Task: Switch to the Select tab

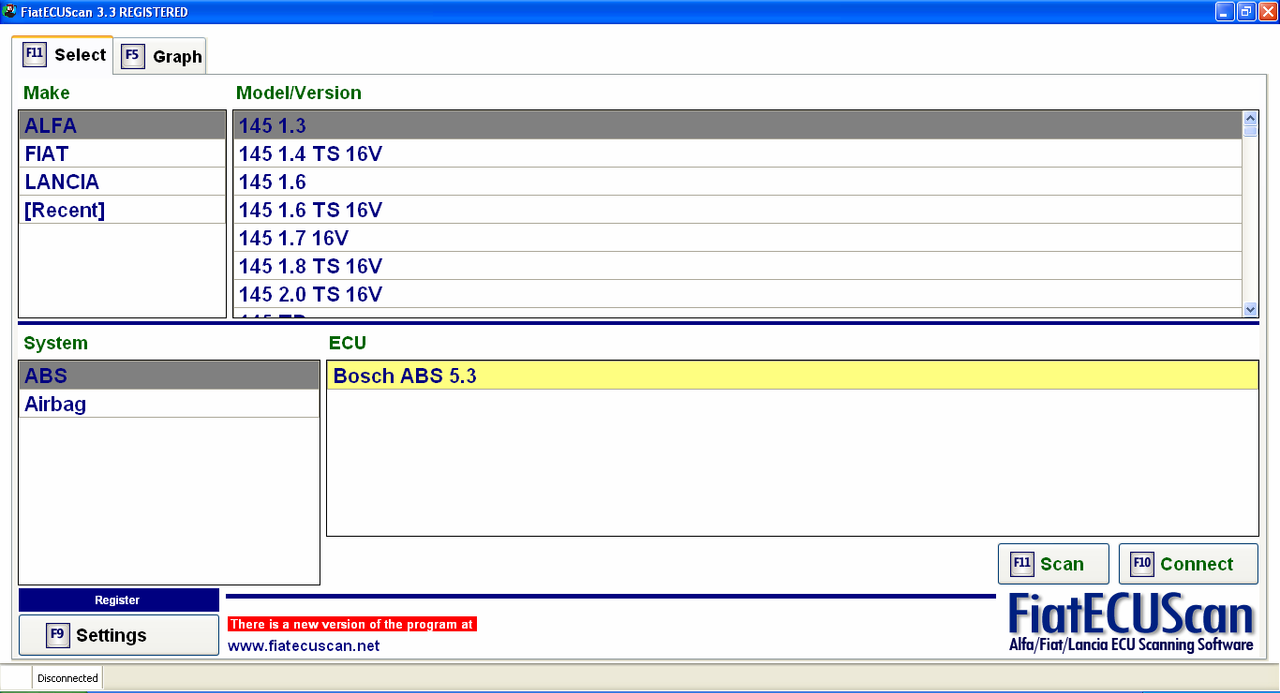Action: (x=62, y=54)
